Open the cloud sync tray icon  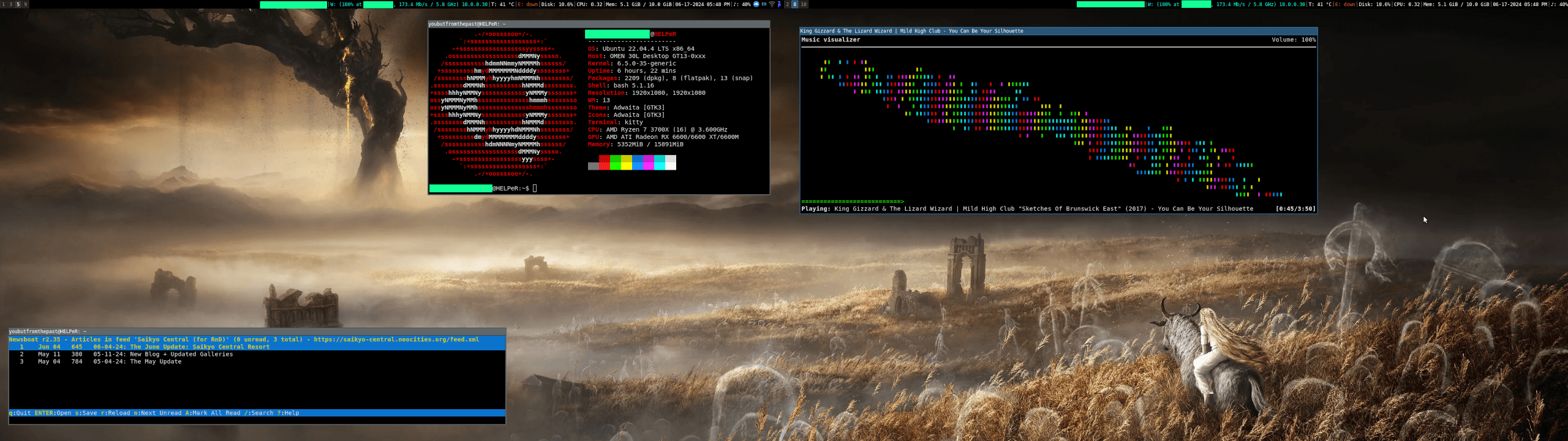point(756,4)
